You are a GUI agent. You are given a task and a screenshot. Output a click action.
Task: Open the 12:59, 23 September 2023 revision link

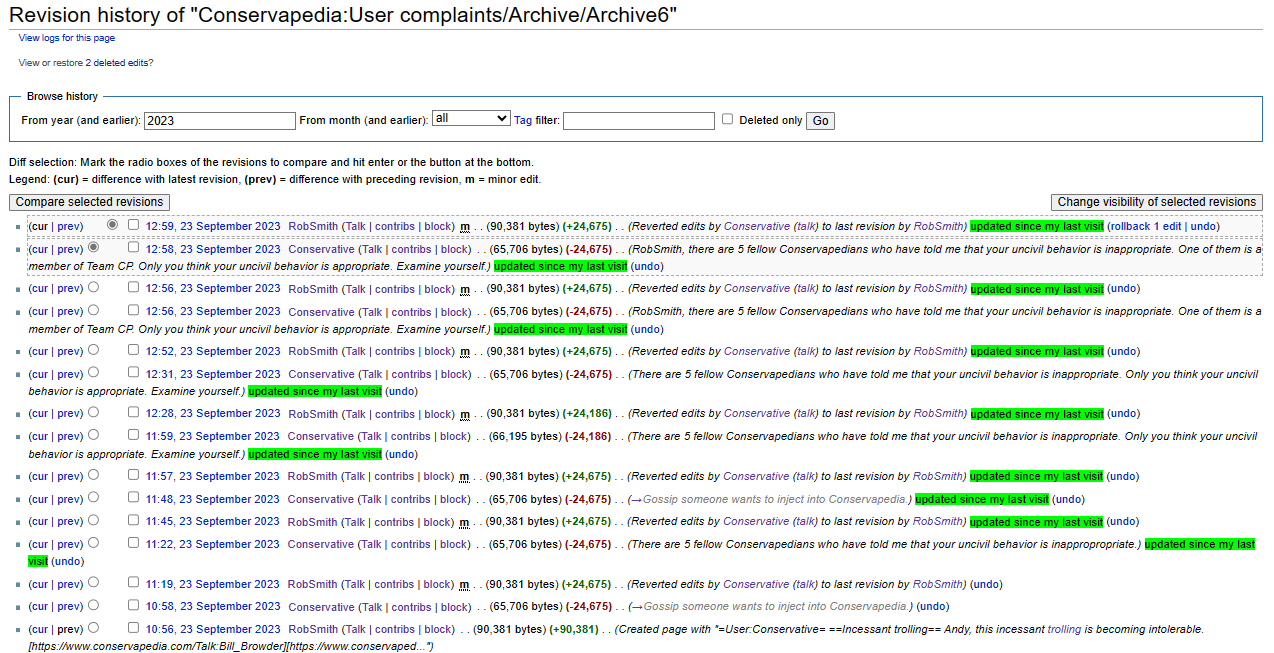(x=213, y=227)
